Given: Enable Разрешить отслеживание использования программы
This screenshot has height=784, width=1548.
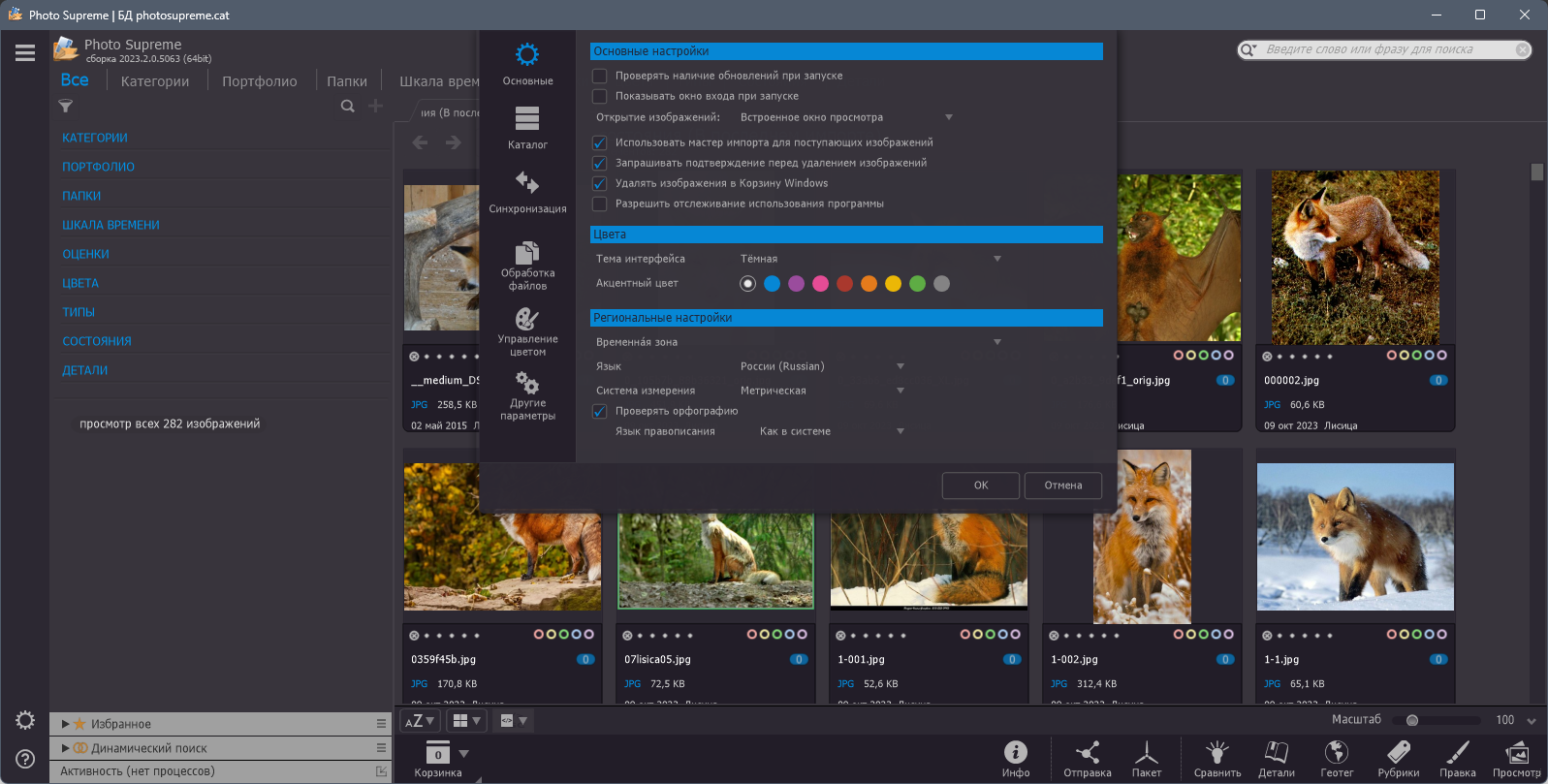Looking at the screenshot, I should tap(599, 204).
